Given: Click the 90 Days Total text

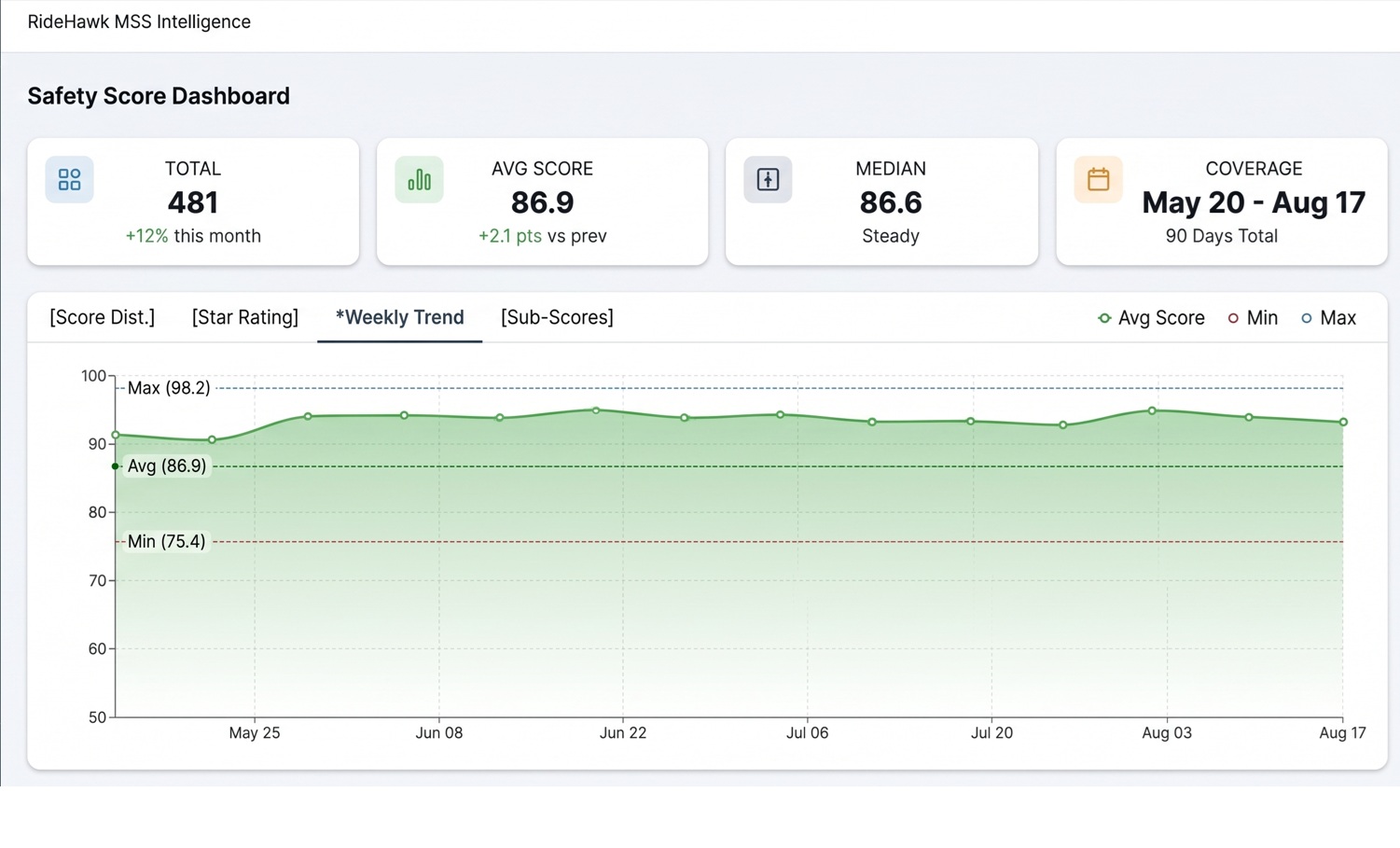Looking at the screenshot, I should pos(1222,236).
